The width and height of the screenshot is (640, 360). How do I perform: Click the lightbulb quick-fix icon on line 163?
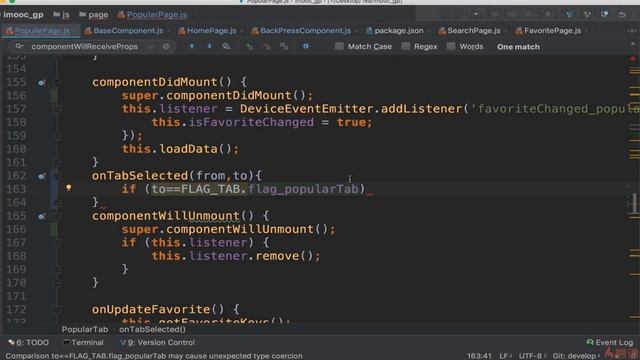(x=69, y=188)
